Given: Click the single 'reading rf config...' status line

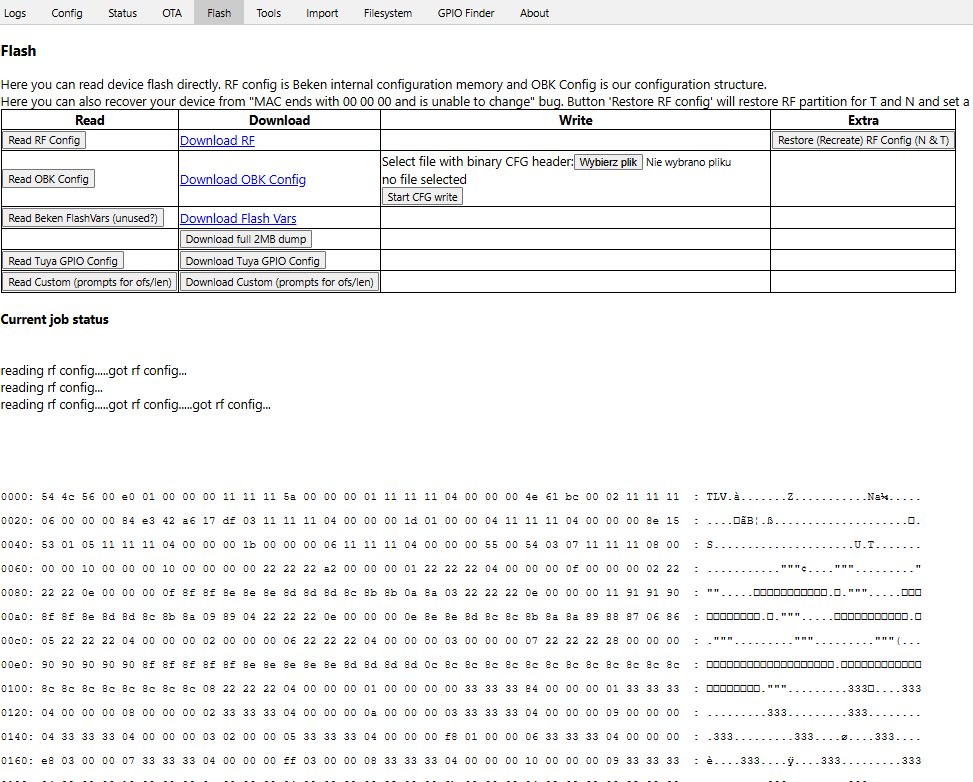Looking at the screenshot, I should (x=52, y=387).
